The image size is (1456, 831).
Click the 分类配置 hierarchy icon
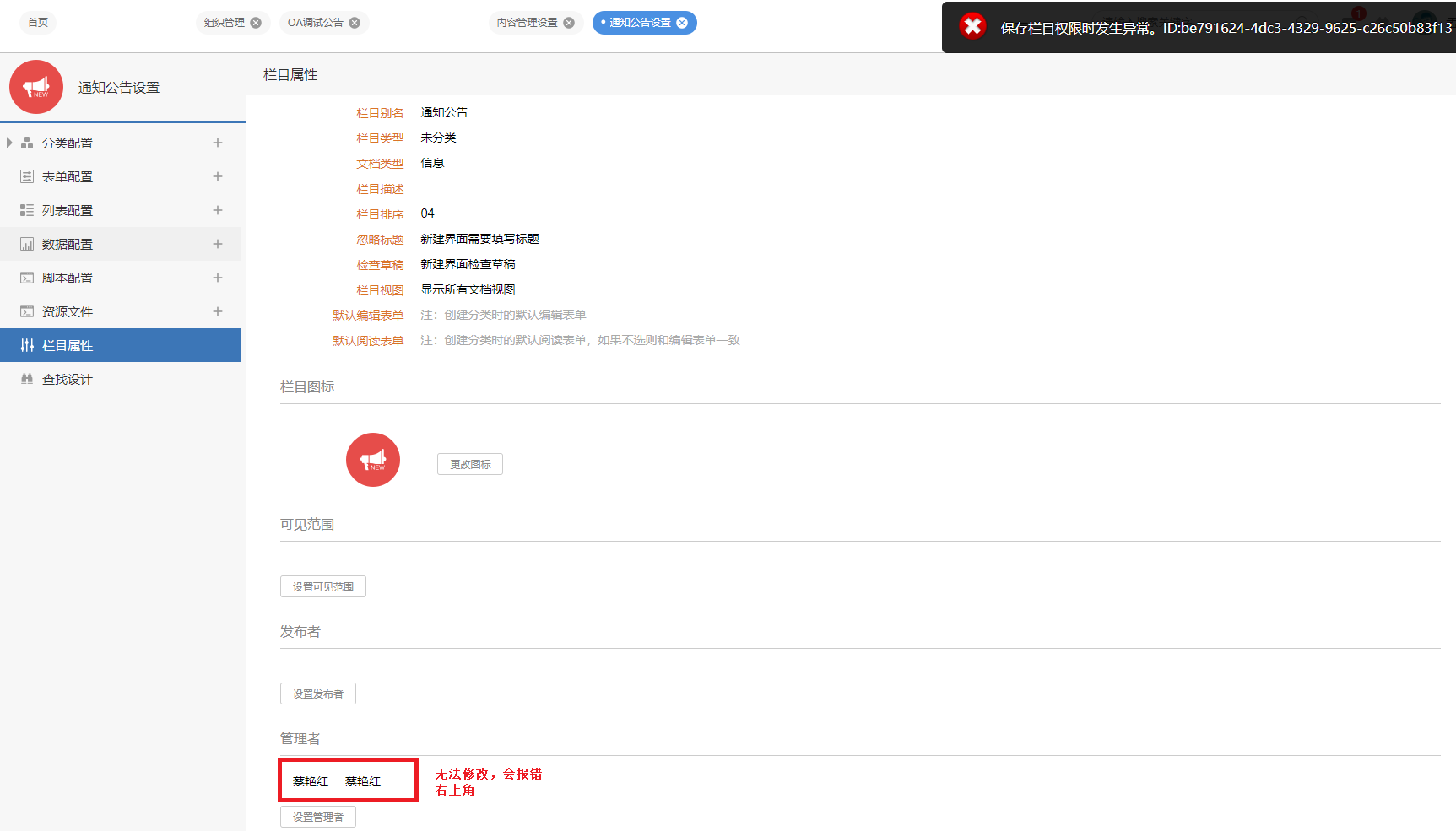point(27,143)
